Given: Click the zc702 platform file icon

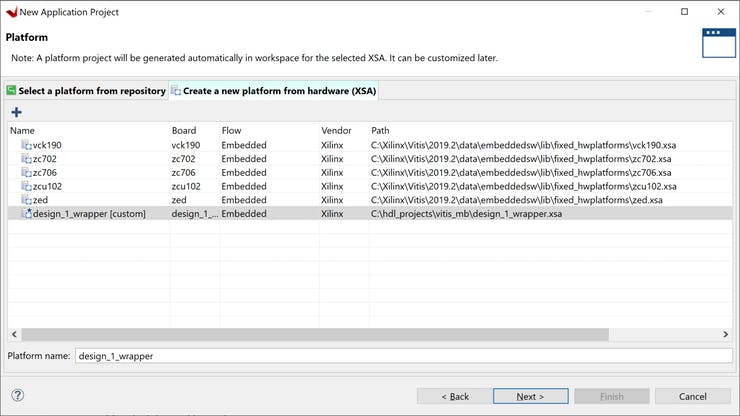Looking at the screenshot, I should click(x=27, y=159).
